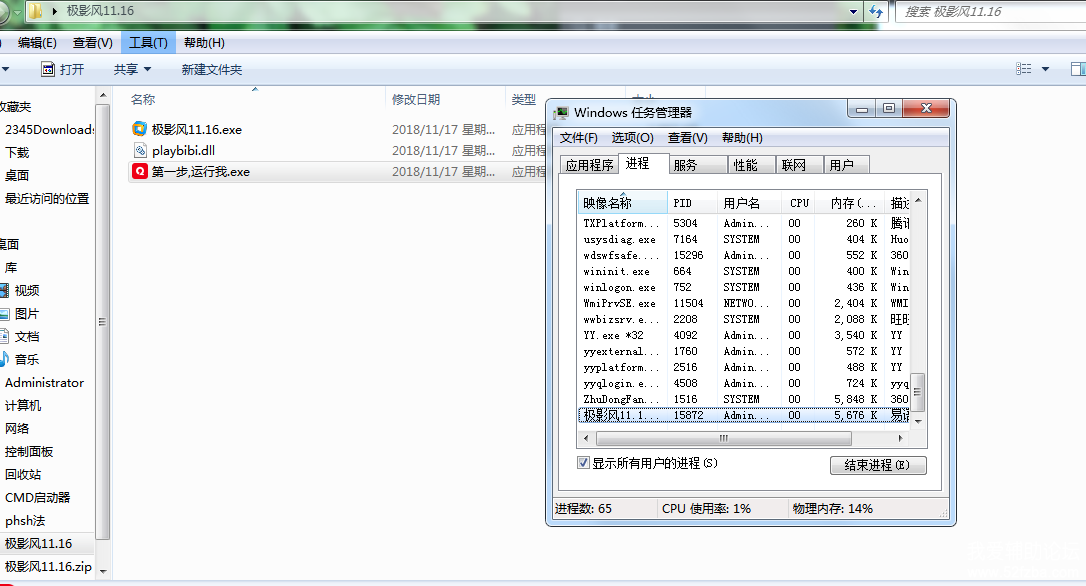Sort processes by PID column header
This screenshot has height=586, width=1086.
click(691, 203)
